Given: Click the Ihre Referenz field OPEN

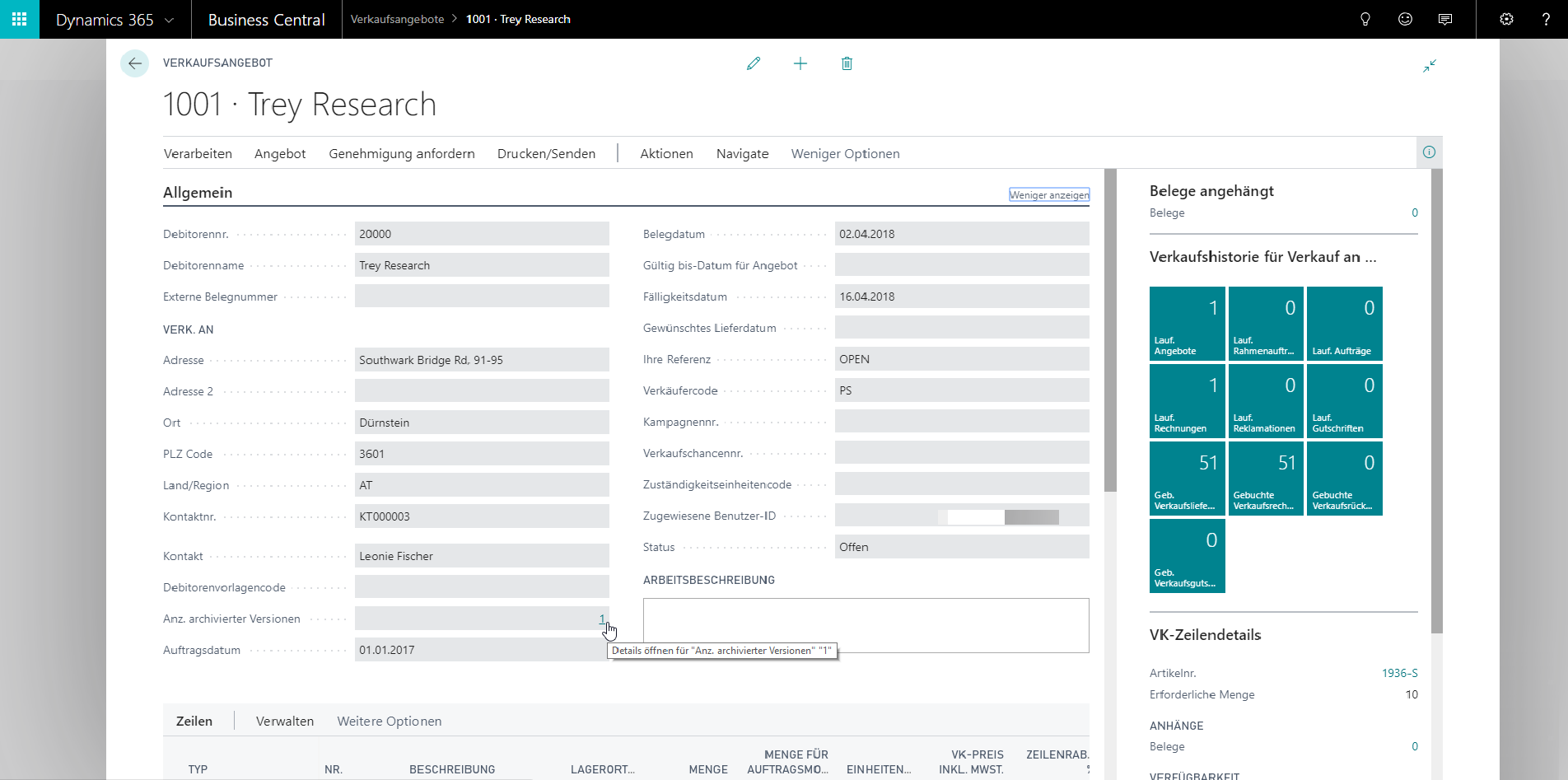Looking at the screenshot, I should pos(962,359).
